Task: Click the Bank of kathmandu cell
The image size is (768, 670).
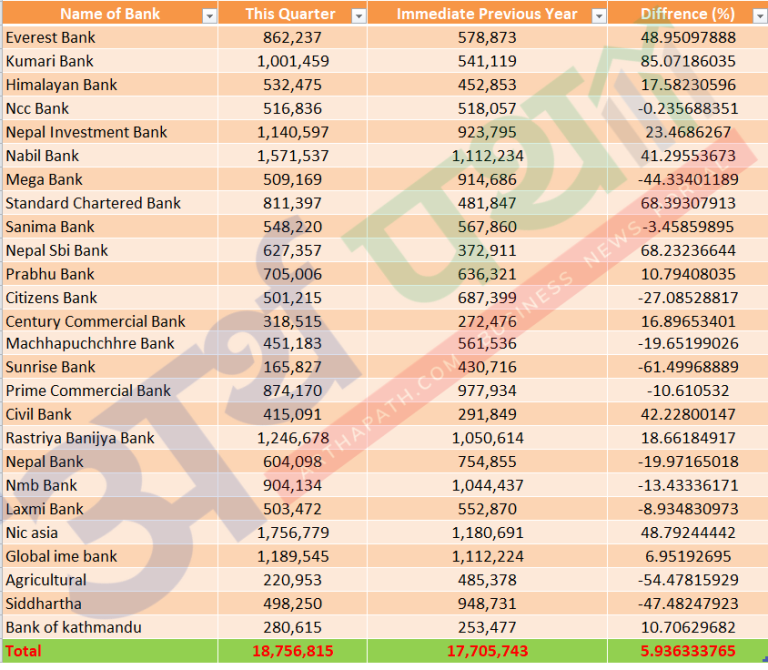Action: 110,627
